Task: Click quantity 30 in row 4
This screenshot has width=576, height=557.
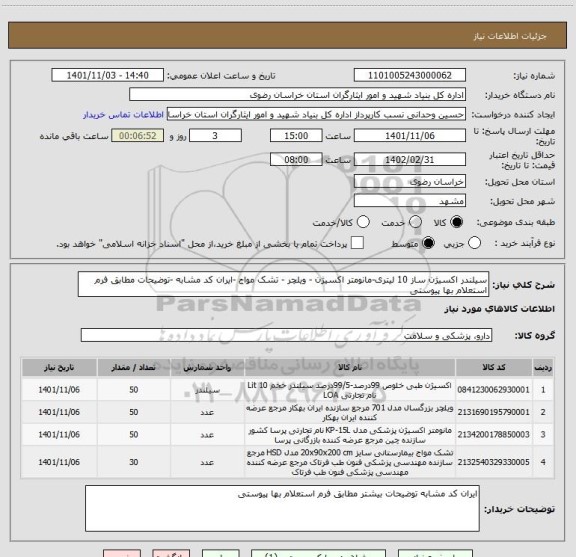Action: click(134, 462)
